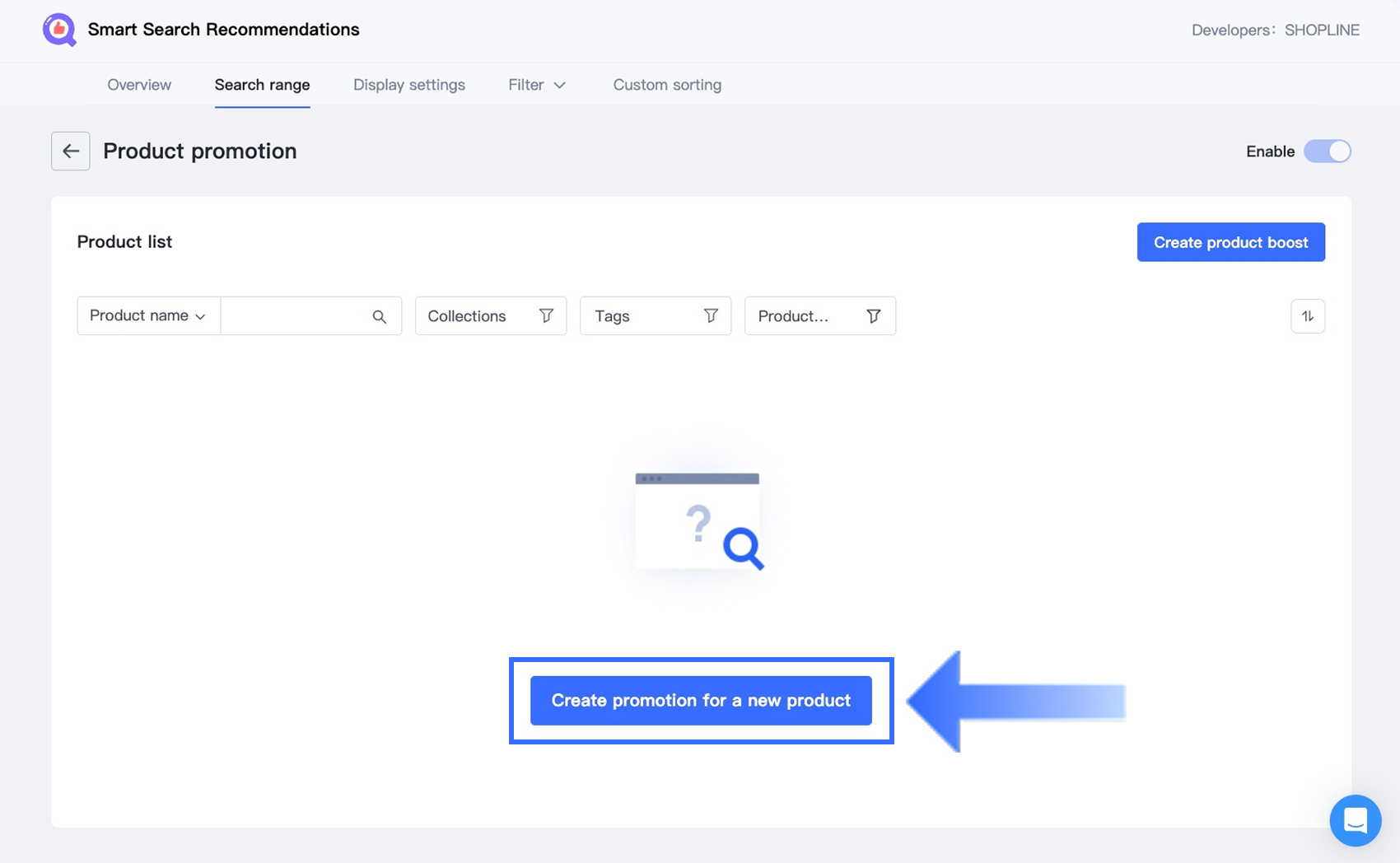
Task: Click the Tags filter funnel icon
Action: (711, 316)
